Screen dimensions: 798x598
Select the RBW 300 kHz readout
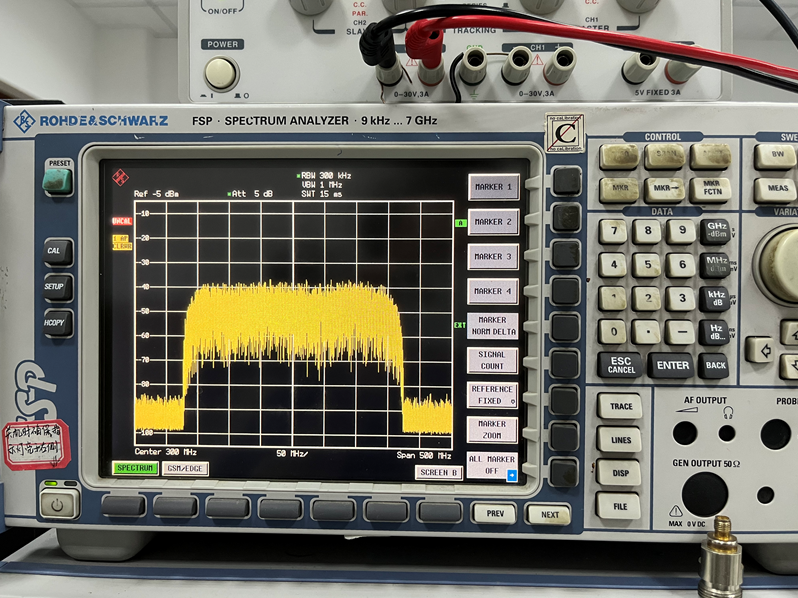(324, 176)
